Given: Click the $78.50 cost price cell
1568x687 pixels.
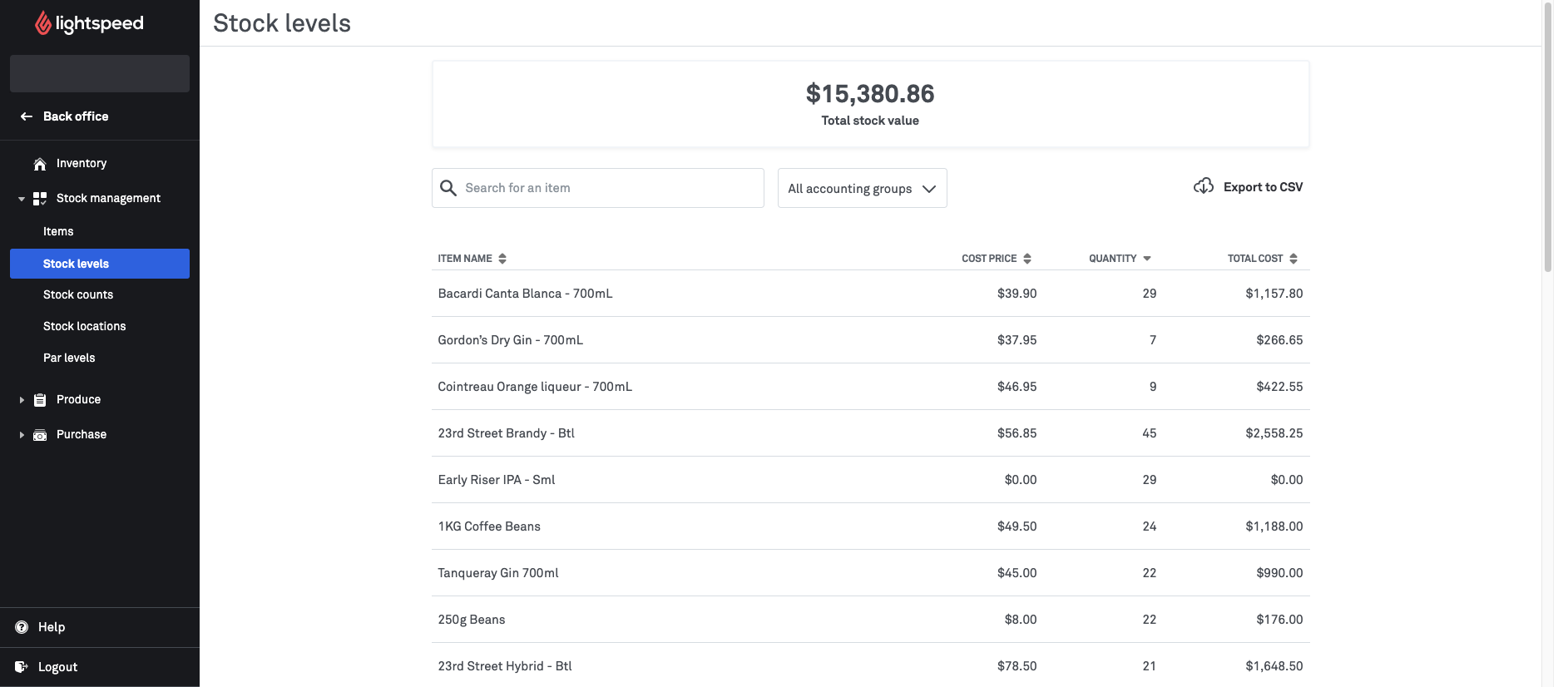Looking at the screenshot, I should tap(1016, 666).
